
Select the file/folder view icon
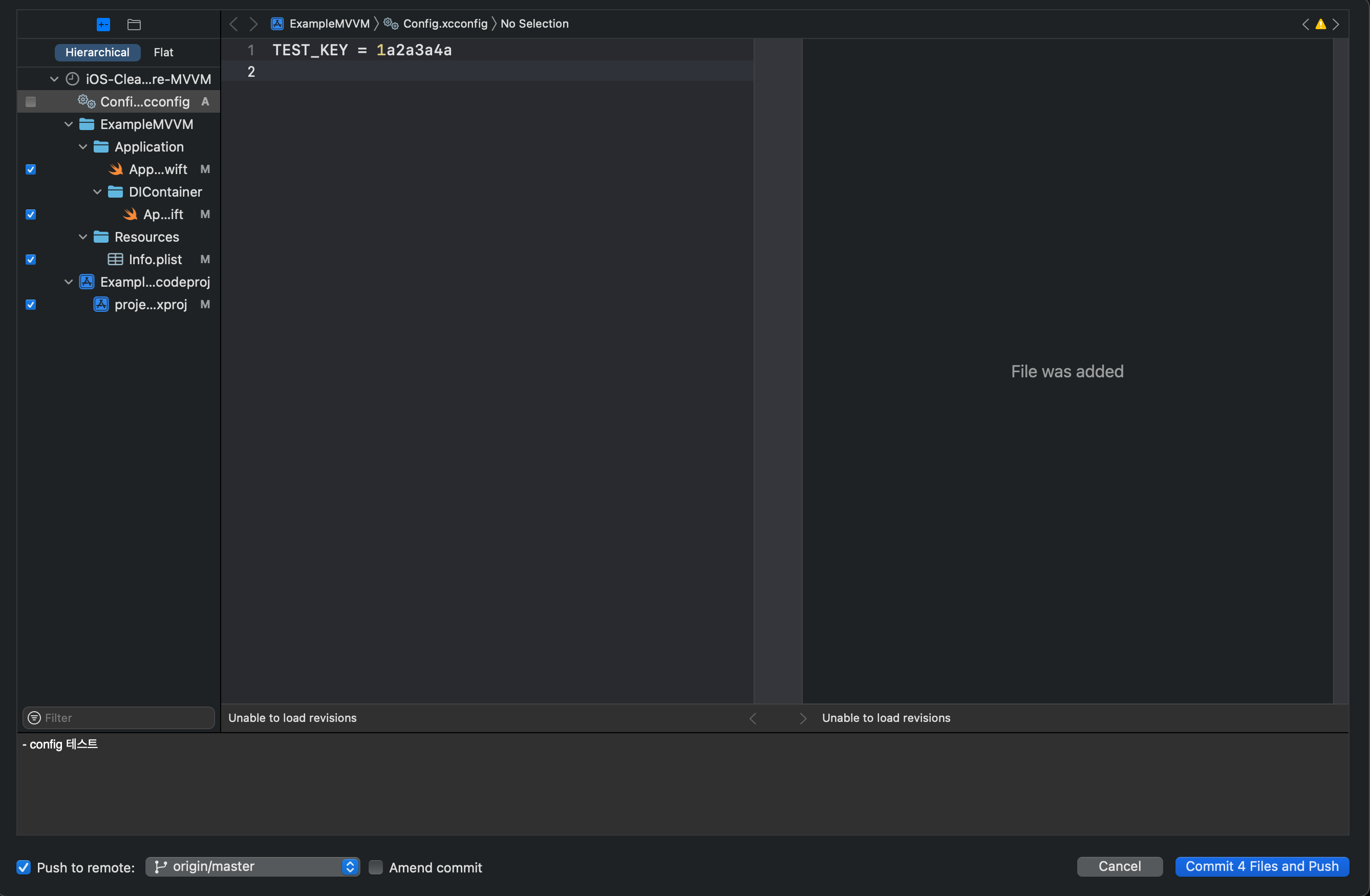[134, 24]
